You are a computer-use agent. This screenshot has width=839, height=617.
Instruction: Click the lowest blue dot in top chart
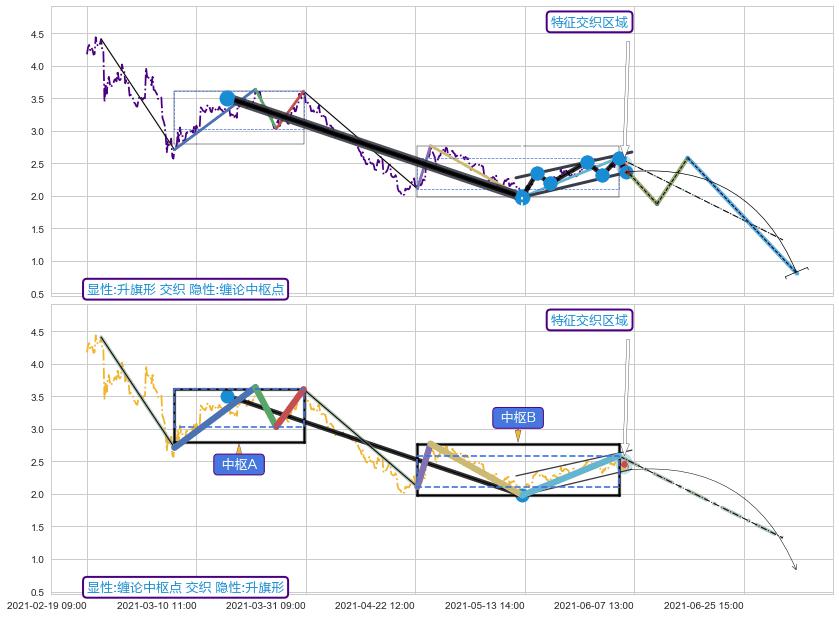(x=522, y=198)
